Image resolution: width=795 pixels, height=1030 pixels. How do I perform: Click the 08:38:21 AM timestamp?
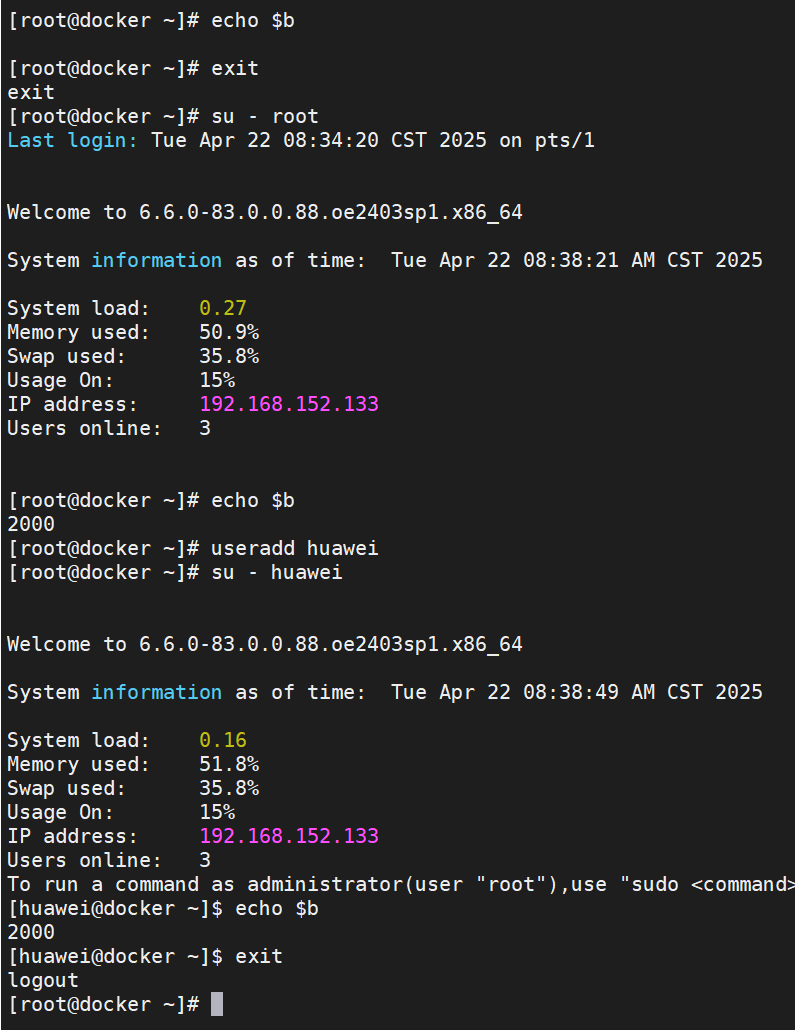pos(589,260)
